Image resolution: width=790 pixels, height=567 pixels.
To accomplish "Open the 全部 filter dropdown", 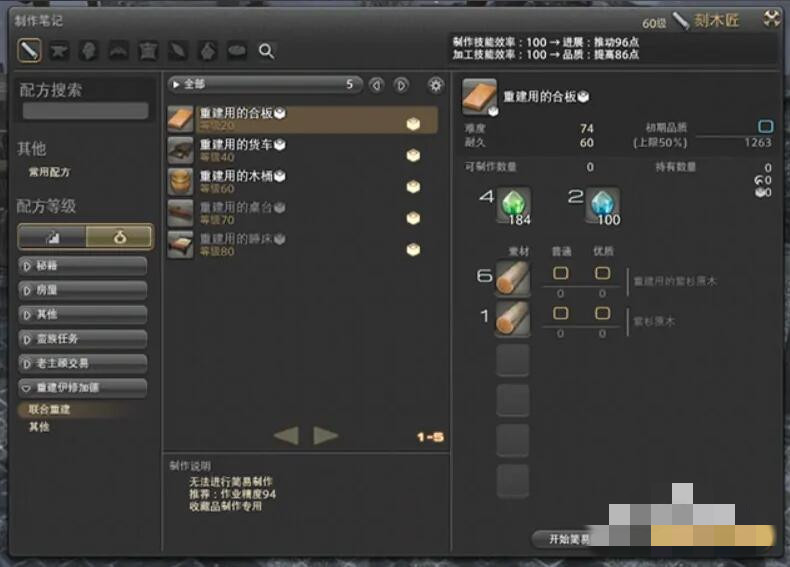I will (265, 85).
